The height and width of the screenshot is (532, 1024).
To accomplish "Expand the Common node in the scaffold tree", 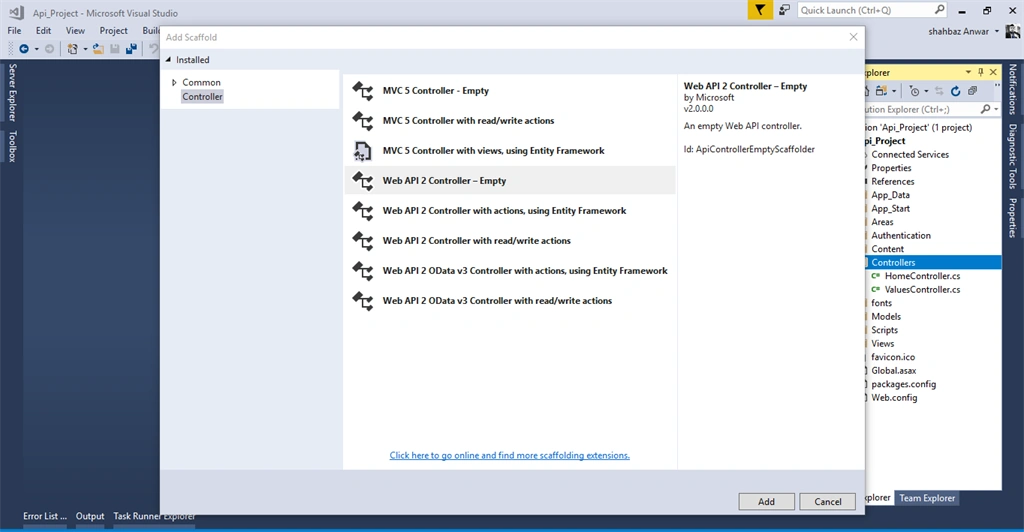I will click(x=174, y=82).
